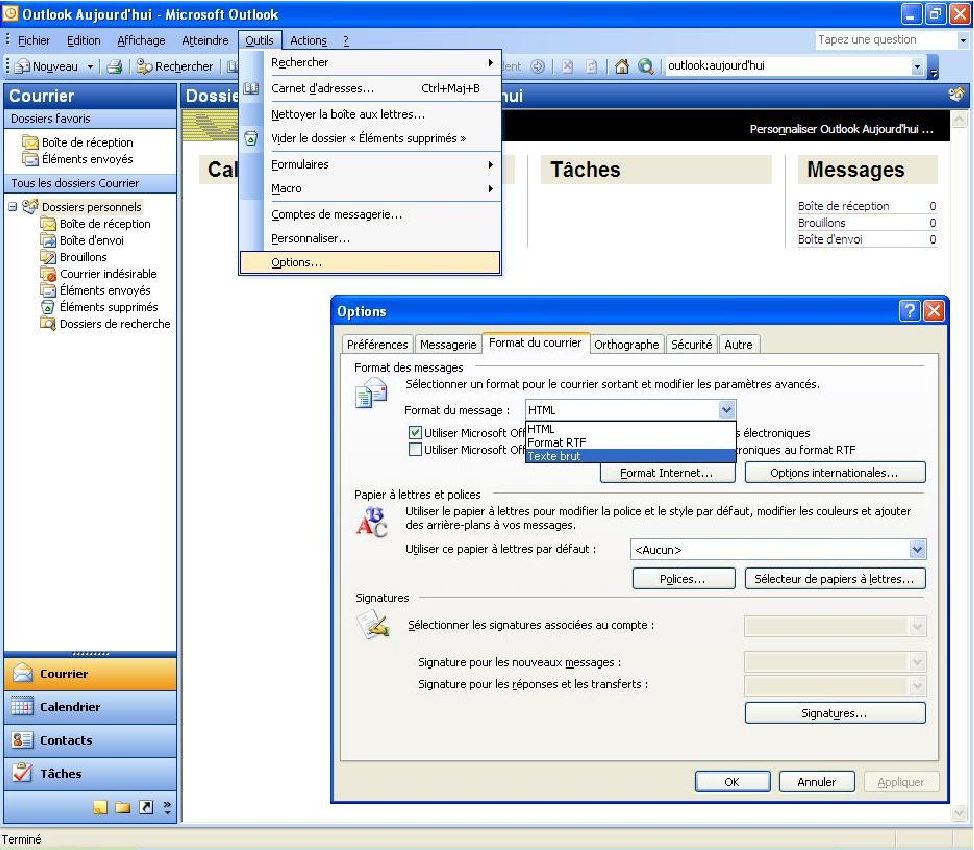Switch to Tâches in the navigation pane
Viewport: 974px width, 850px height.
pos(90,774)
